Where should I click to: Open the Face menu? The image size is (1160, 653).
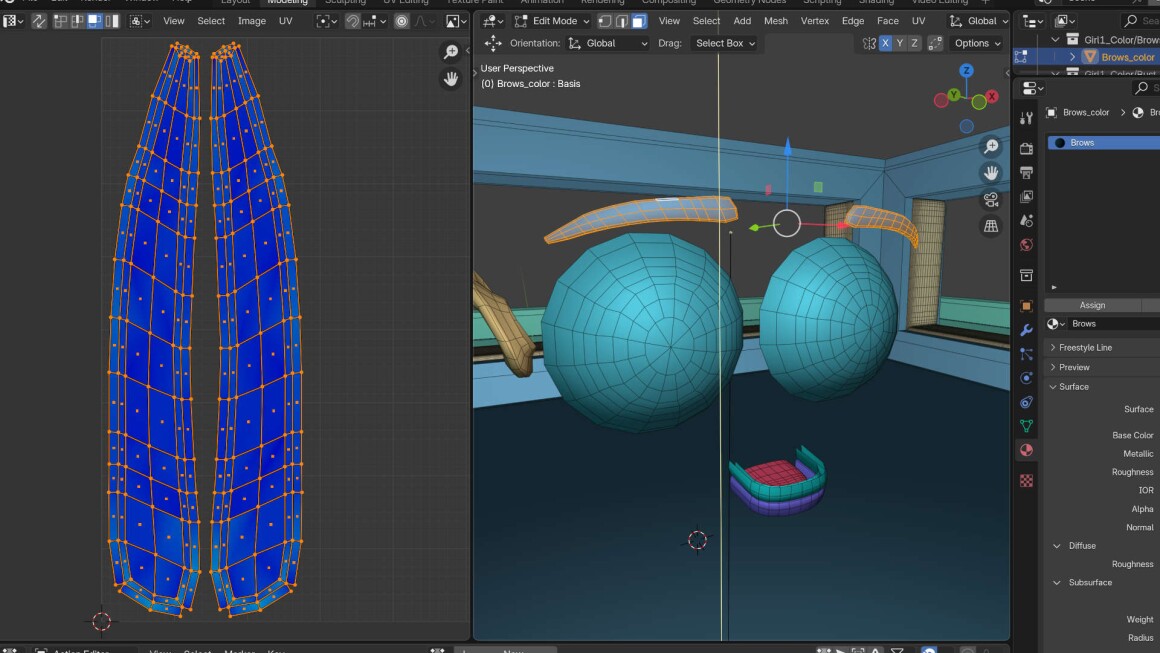click(x=888, y=21)
